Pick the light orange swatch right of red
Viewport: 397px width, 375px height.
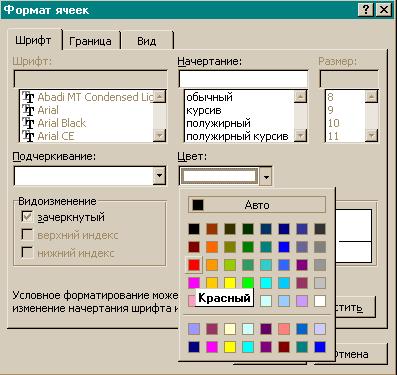212,265
